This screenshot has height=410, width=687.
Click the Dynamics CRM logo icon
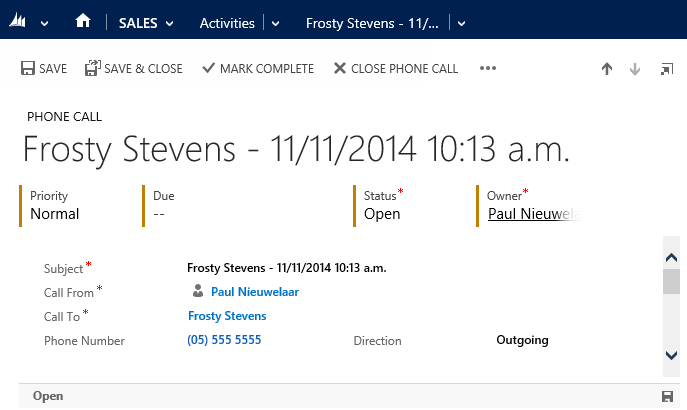click(x=18, y=22)
